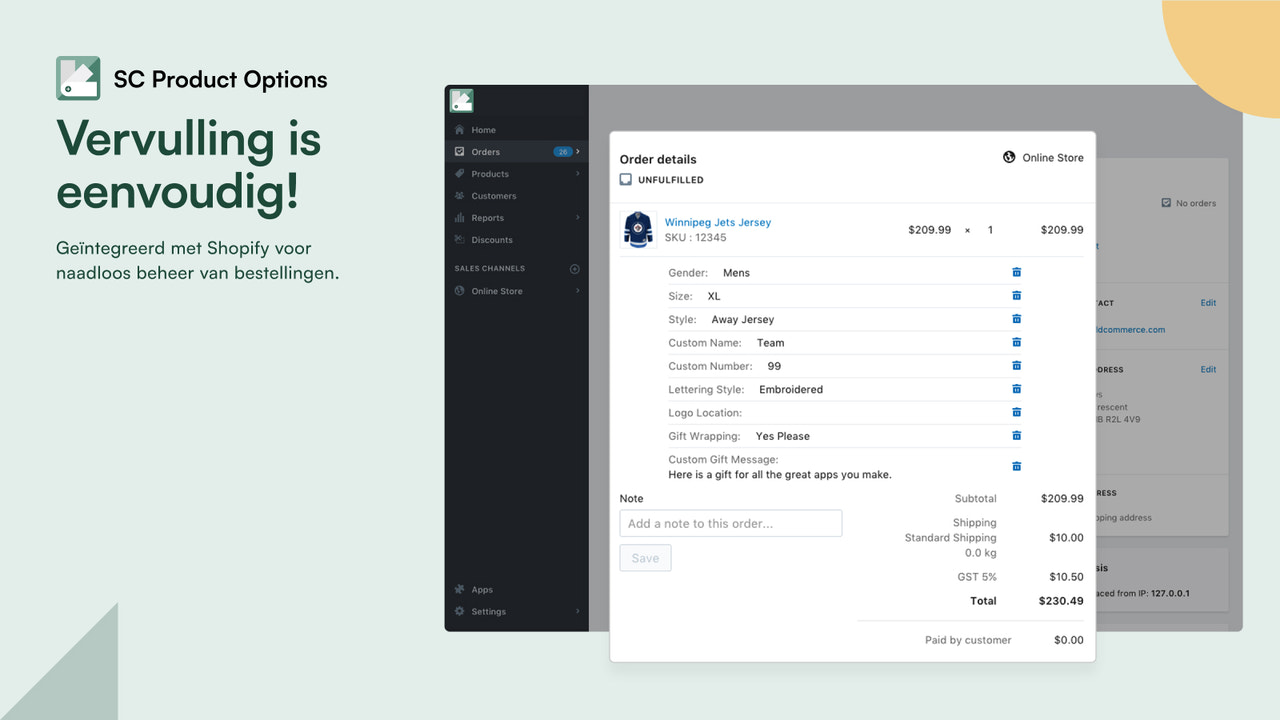Click the Online Store sidebar icon
Image resolution: width=1280 pixels, height=720 pixels.
[460, 291]
